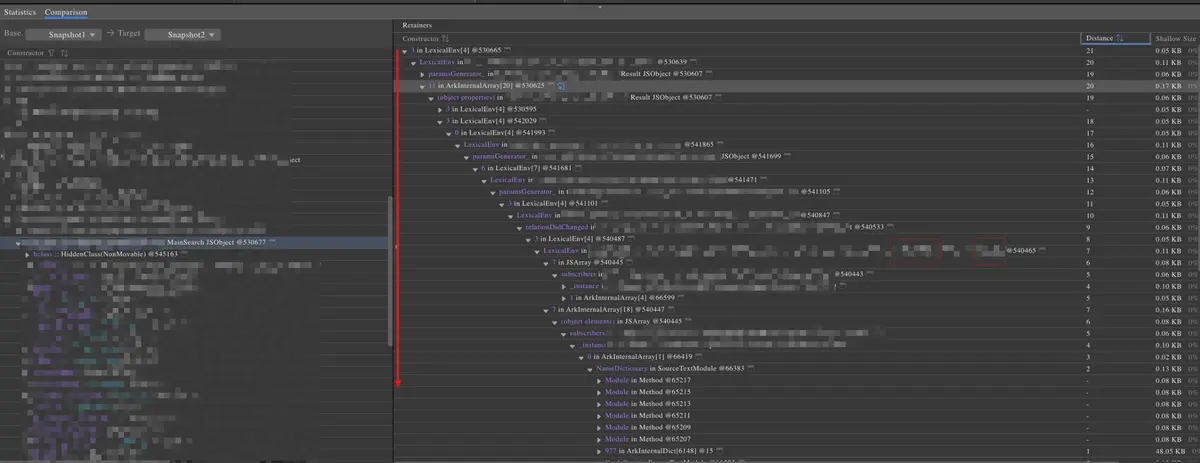Expand the 977 in ArkInternalDict[6148] @15 row

point(598,452)
